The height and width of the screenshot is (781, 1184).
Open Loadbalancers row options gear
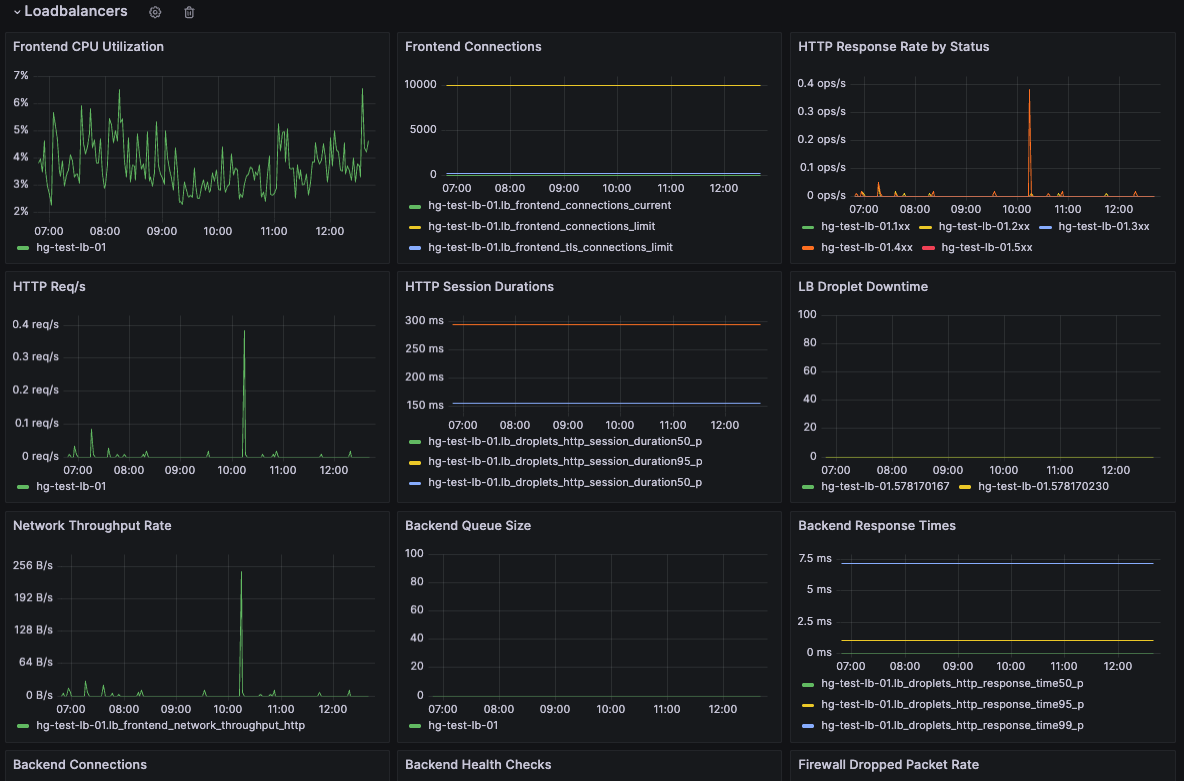[155, 12]
